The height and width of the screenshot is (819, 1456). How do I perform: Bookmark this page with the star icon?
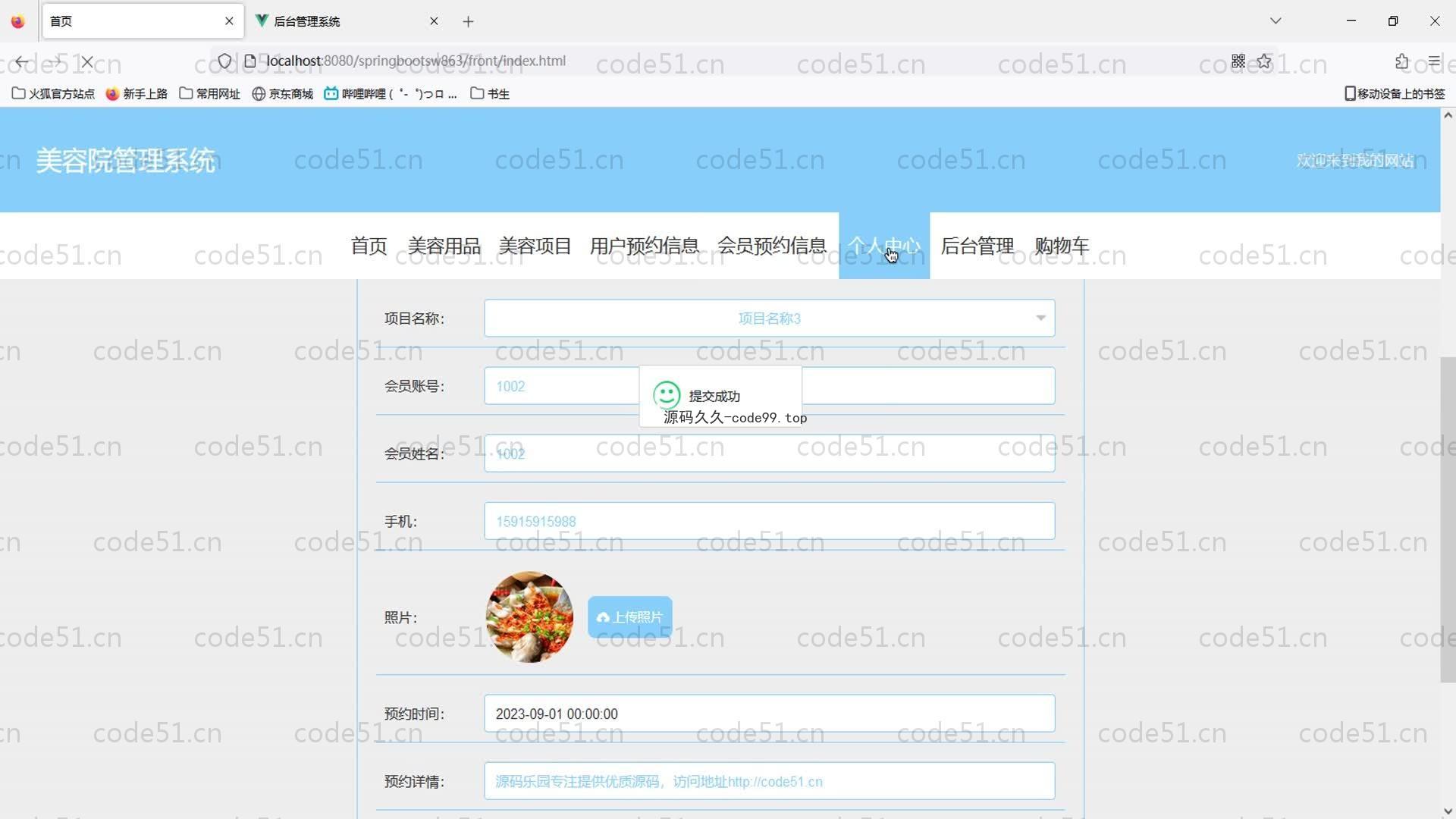(1264, 61)
